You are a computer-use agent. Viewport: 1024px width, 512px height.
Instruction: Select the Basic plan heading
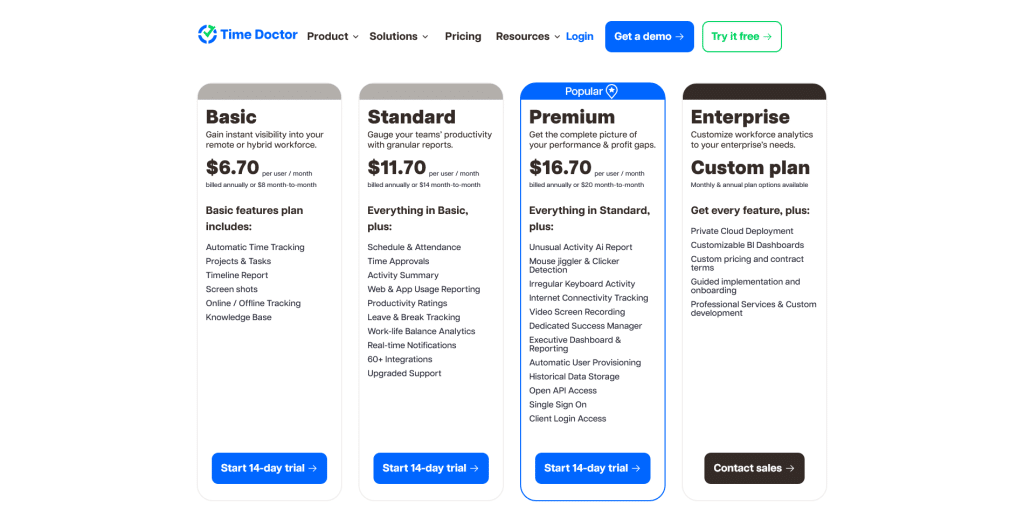231,117
